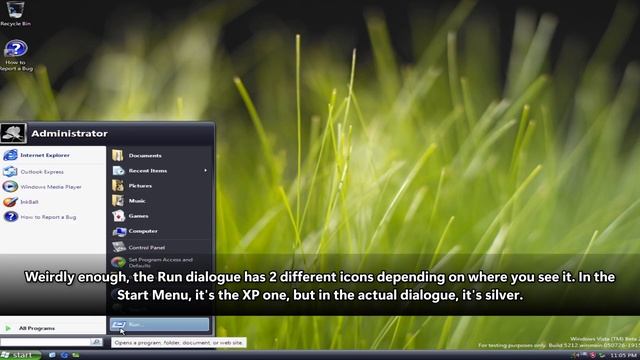The width and height of the screenshot is (640, 360).
Task: Expand the Recent Items submenu arrow
Action: (205, 171)
